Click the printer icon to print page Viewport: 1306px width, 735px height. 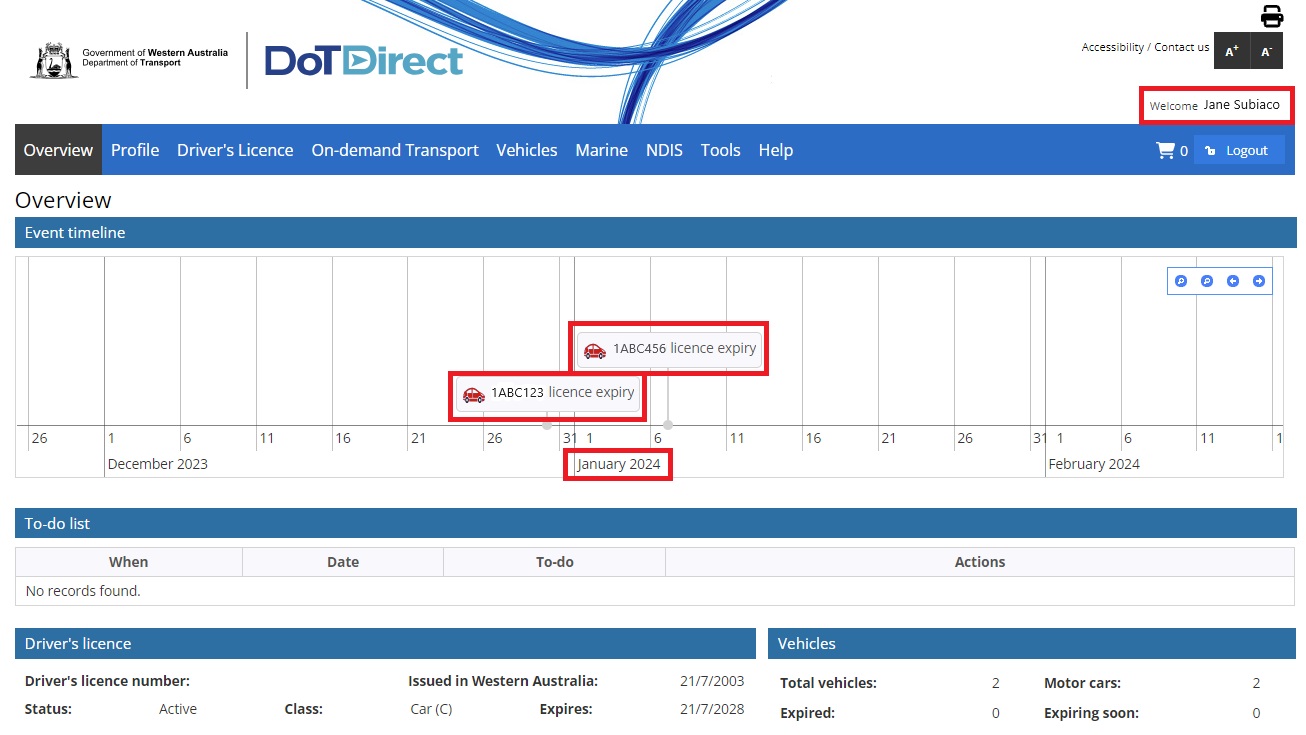click(1271, 16)
